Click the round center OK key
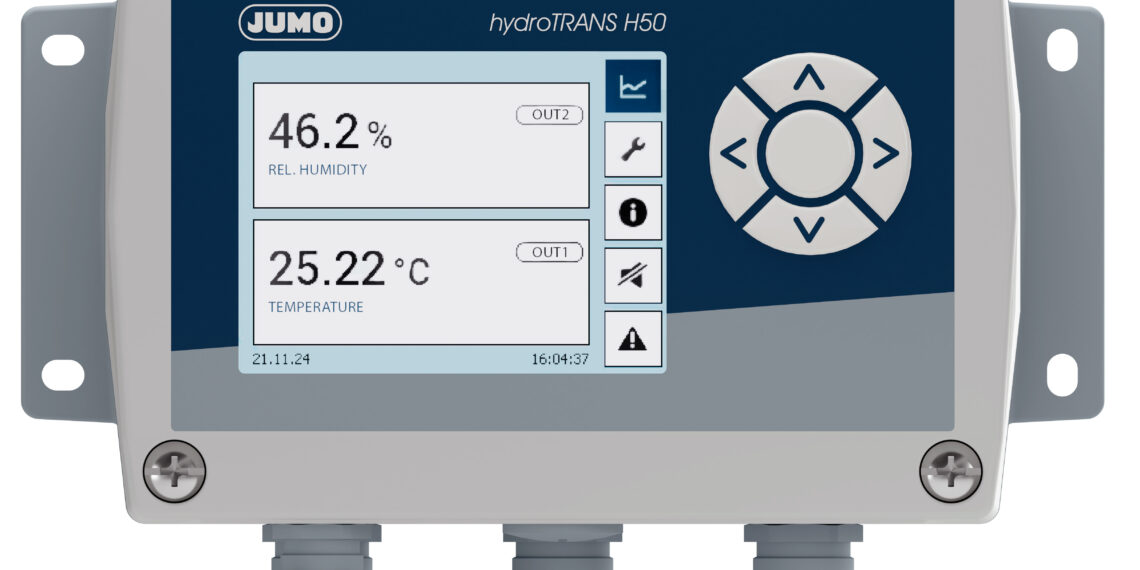The width and height of the screenshot is (1140, 570). point(810,153)
